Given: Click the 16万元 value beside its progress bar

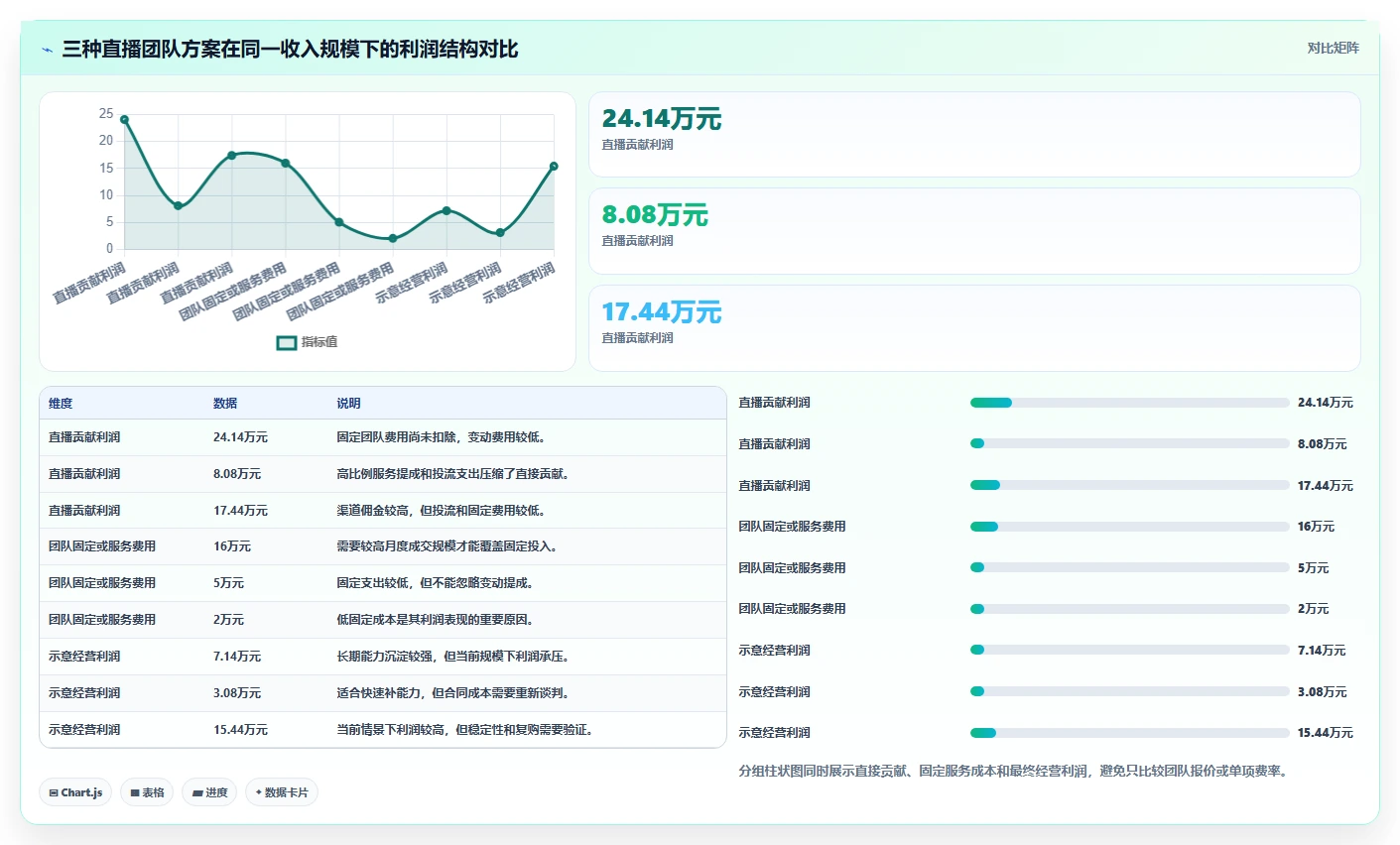Looking at the screenshot, I should [x=1316, y=527].
